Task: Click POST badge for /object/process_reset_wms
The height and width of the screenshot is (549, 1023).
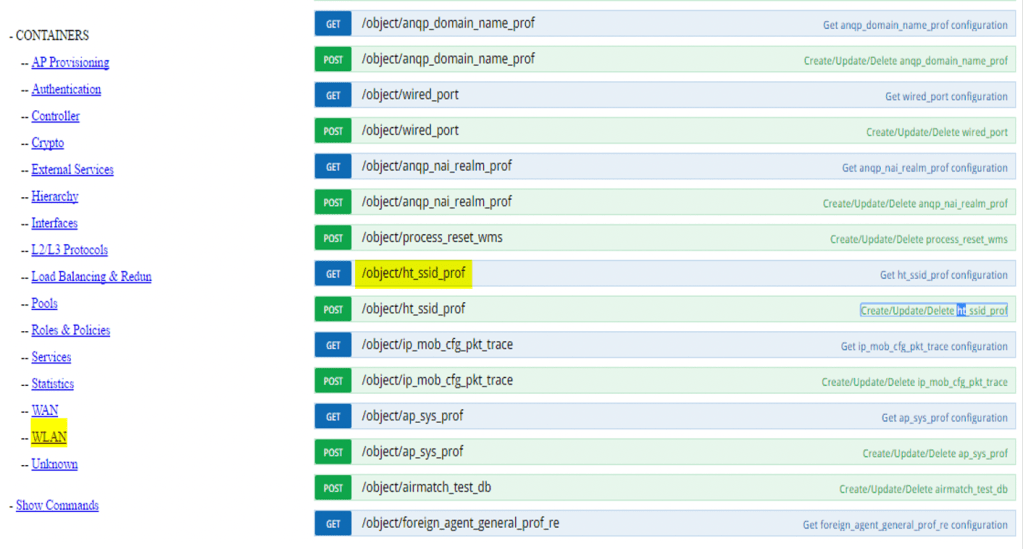Action: pos(333,238)
